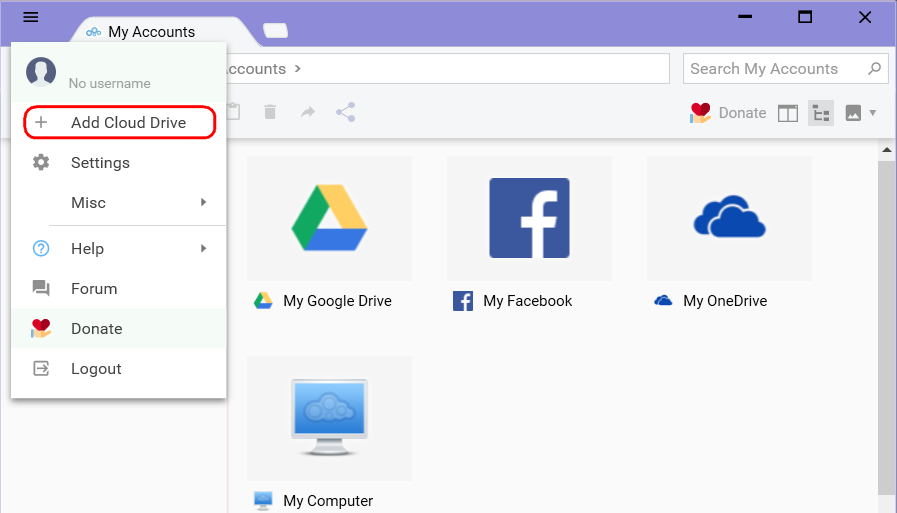The image size is (897, 513).
Task: Click the vertical scrollbar track
Action: (x=887, y=329)
